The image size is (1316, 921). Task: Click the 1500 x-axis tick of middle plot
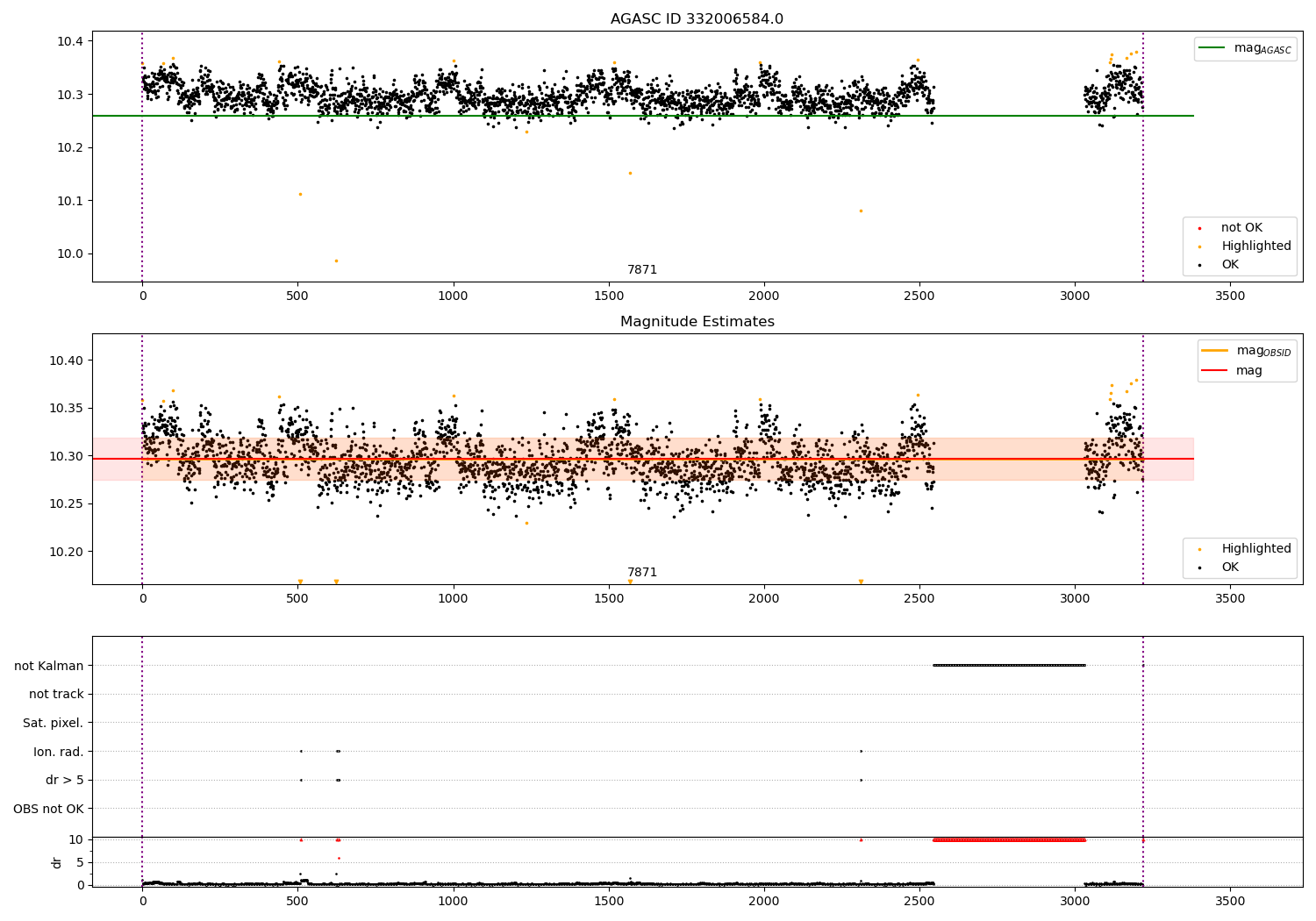click(609, 598)
